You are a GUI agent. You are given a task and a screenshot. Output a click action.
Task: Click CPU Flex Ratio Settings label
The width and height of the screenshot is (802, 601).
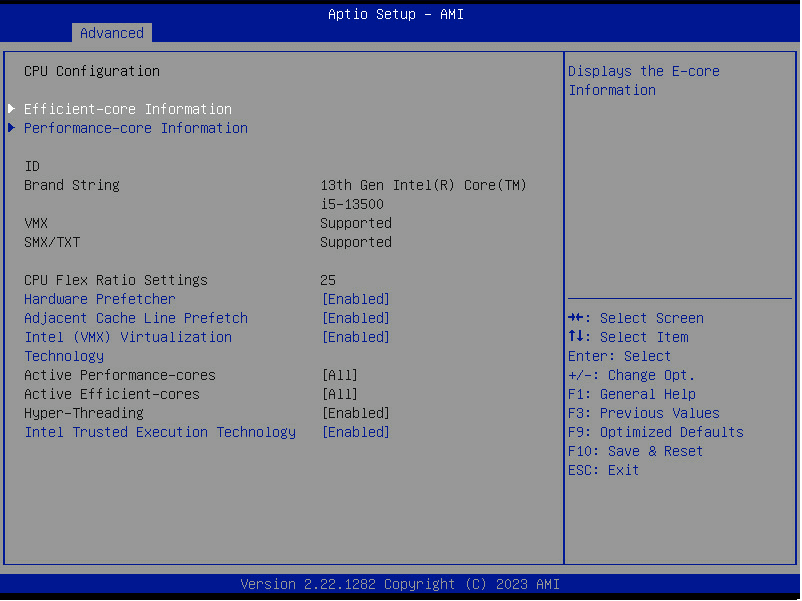pos(116,280)
